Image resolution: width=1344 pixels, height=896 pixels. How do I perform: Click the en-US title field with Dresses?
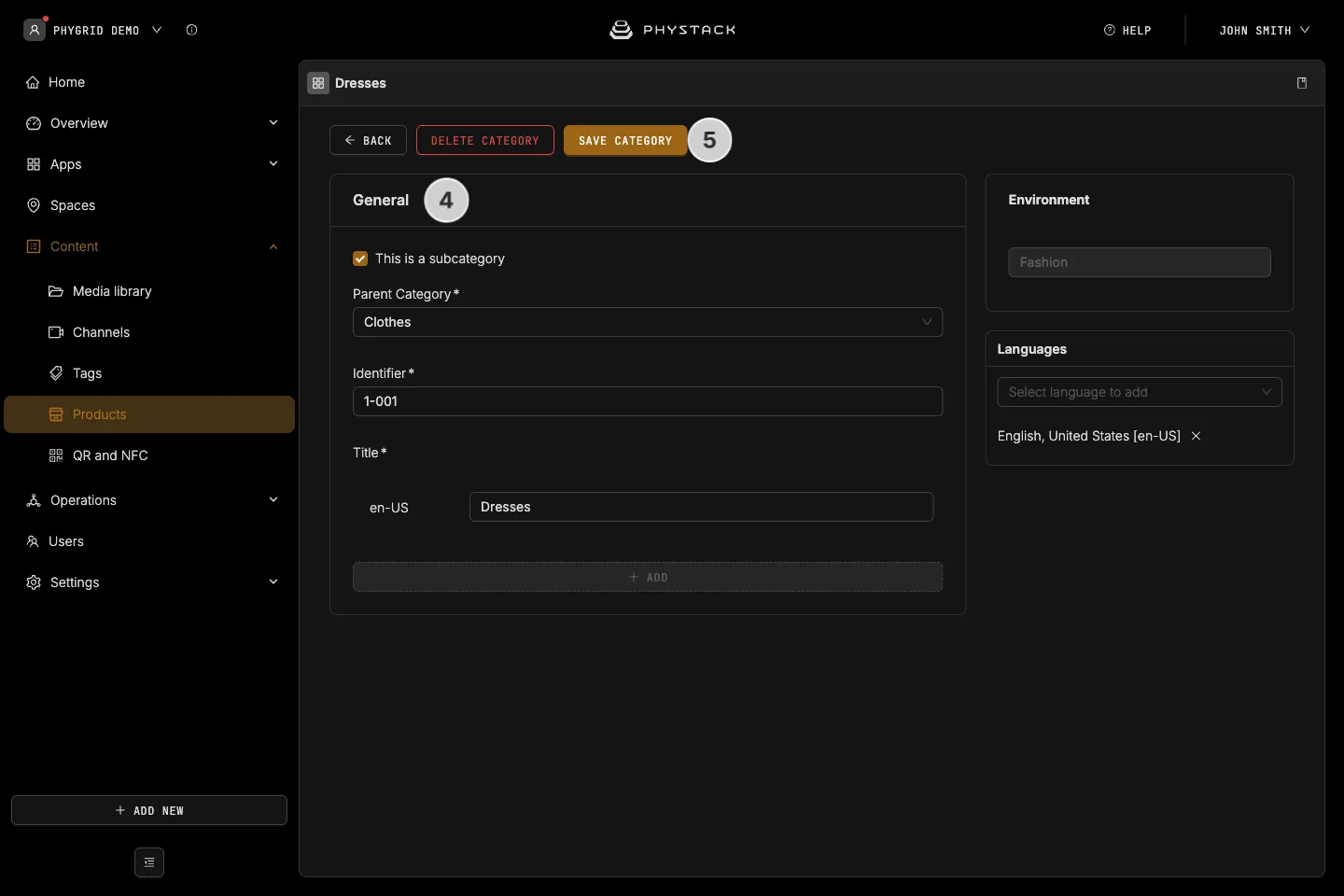click(701, 507)
